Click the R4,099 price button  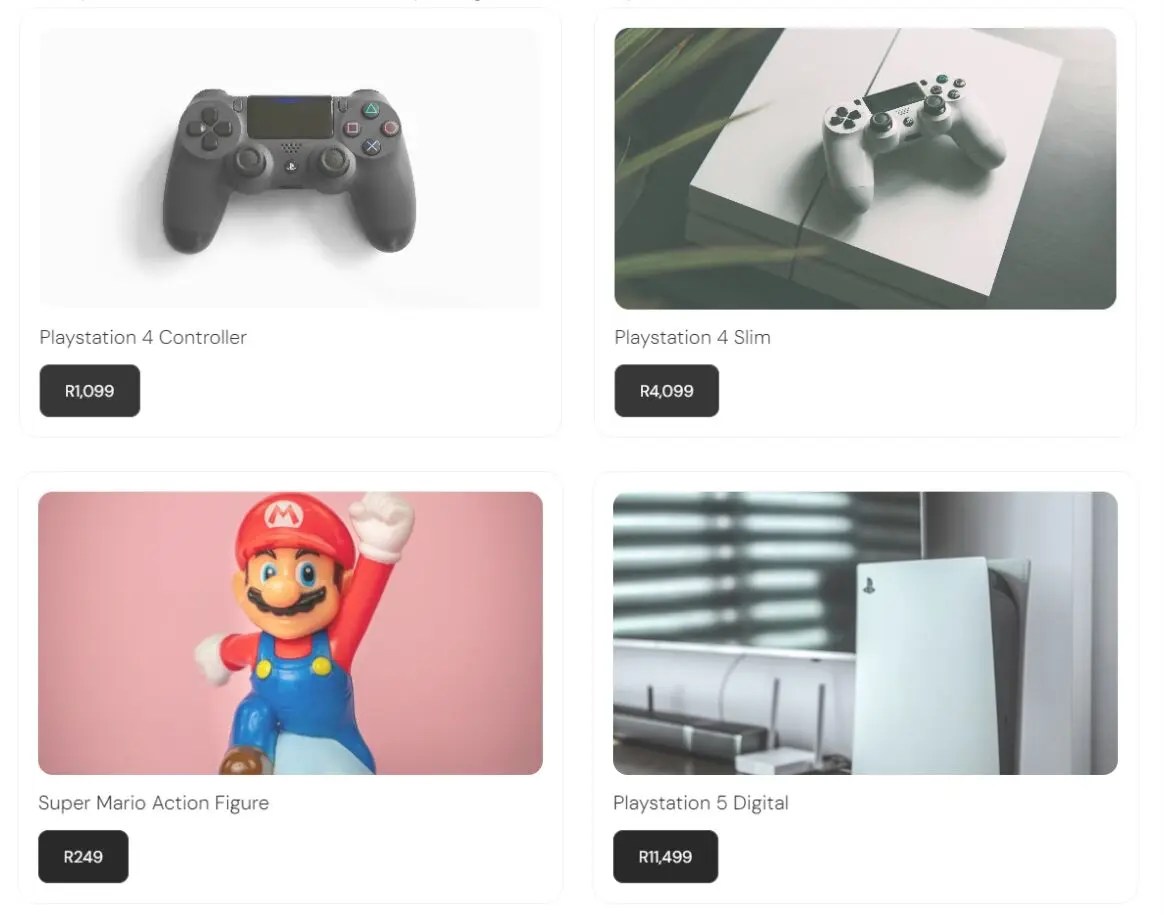point(666,390)
